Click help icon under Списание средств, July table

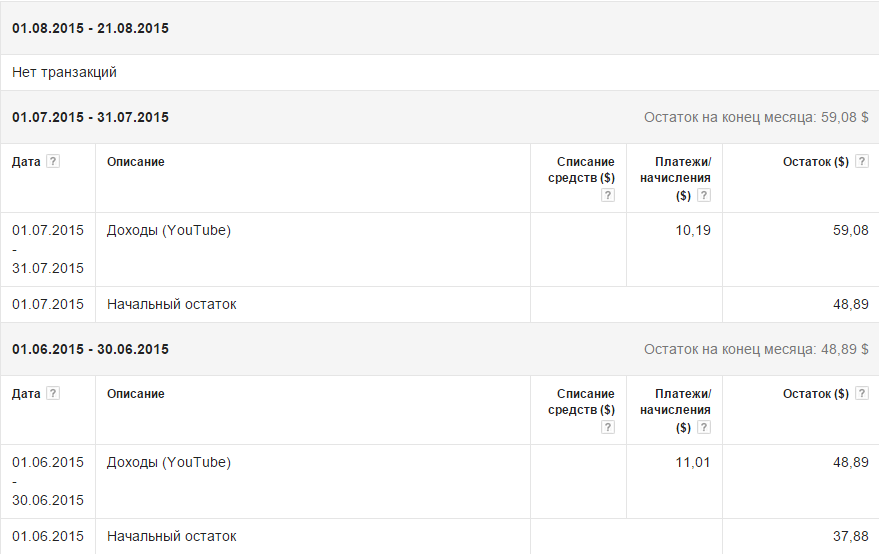click(x=607, y=195)
